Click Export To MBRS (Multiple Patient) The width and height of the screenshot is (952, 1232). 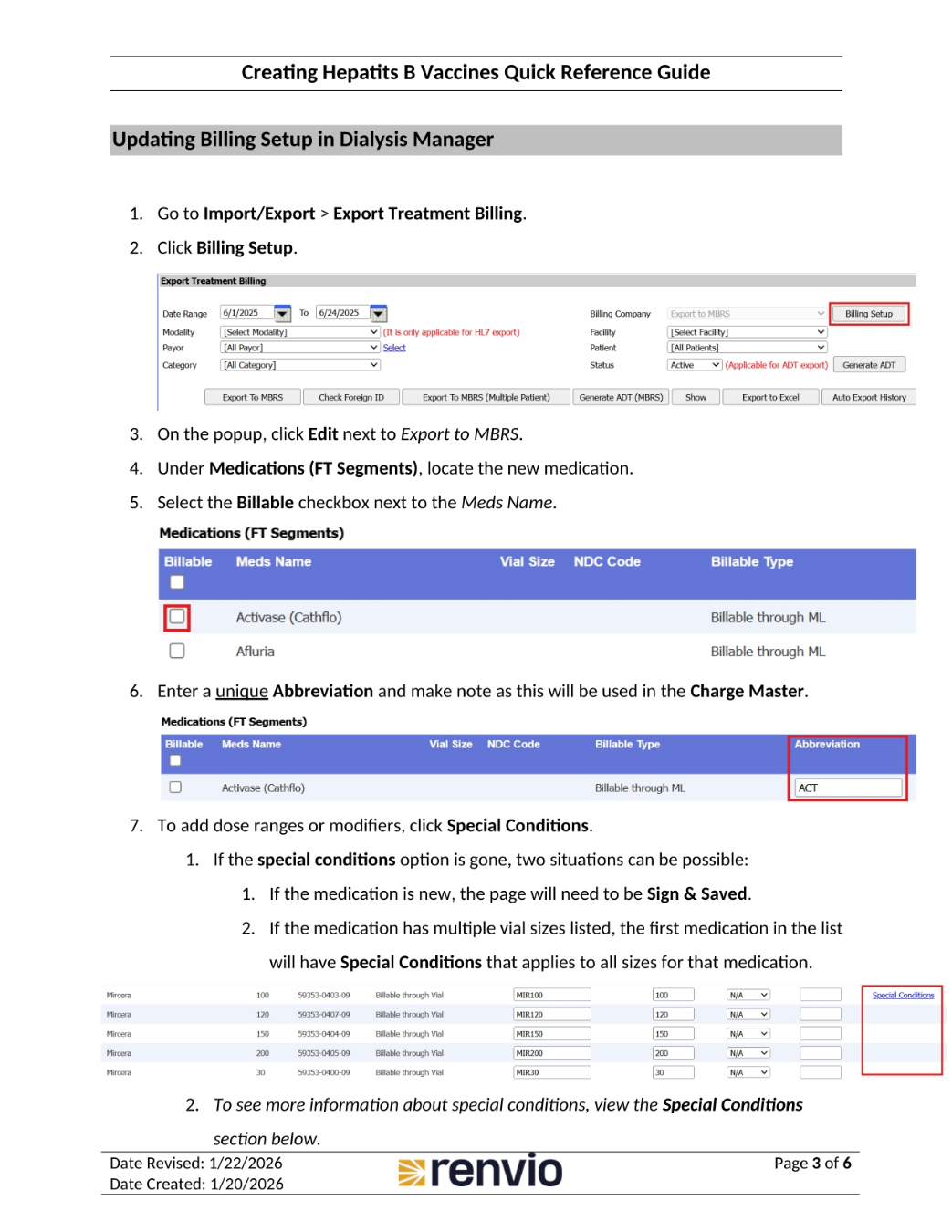click(486, 397)
